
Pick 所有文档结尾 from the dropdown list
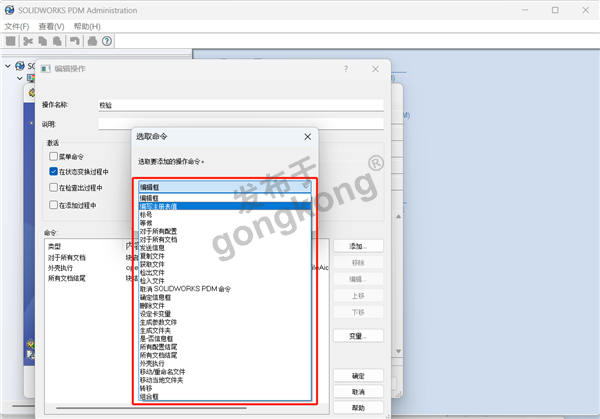click(225, 355)
